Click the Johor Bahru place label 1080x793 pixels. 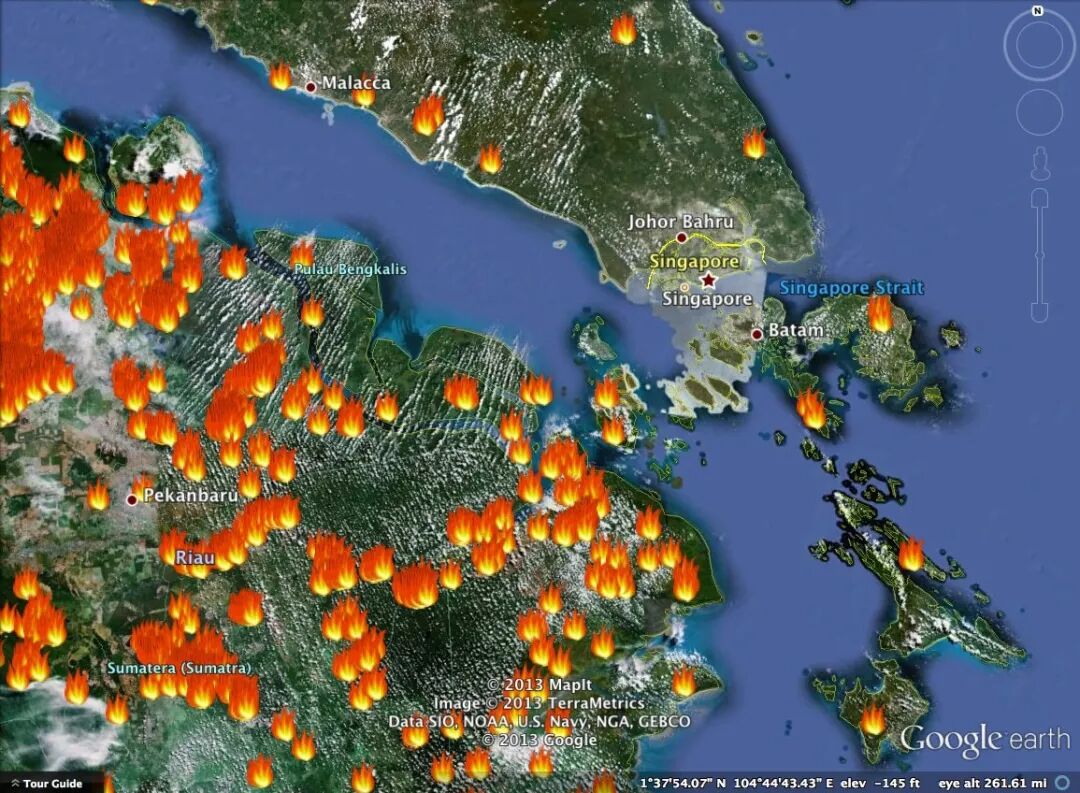pyautogui.click(x=681, y=222)
